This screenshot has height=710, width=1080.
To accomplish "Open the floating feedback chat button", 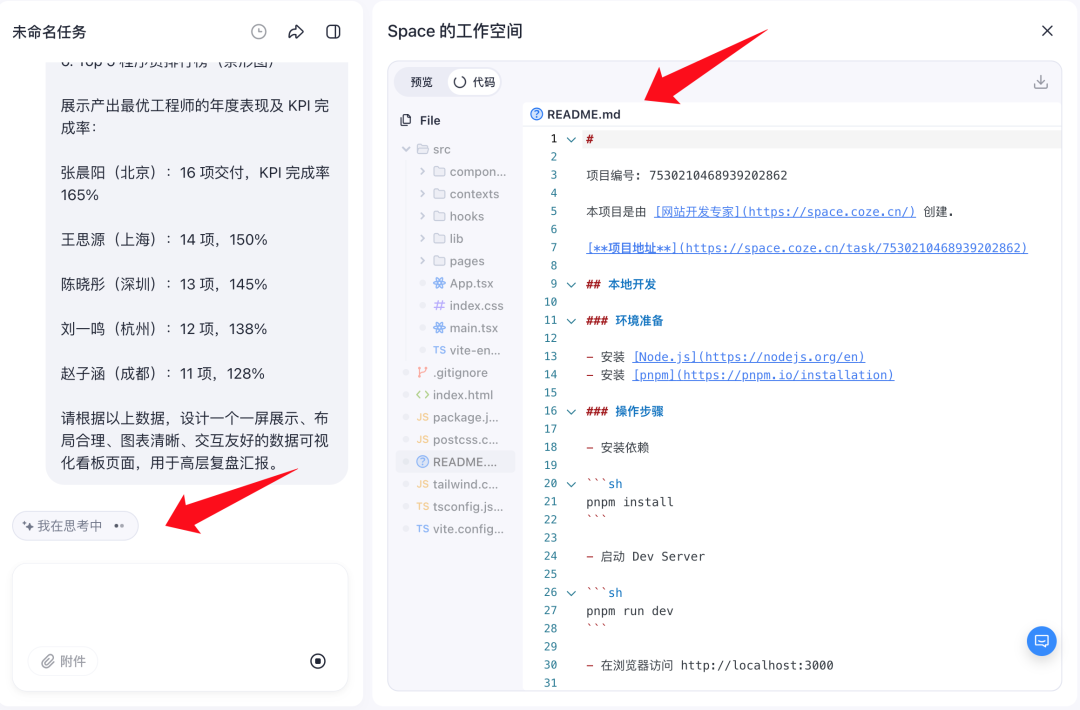I will tap(1041, 641).
